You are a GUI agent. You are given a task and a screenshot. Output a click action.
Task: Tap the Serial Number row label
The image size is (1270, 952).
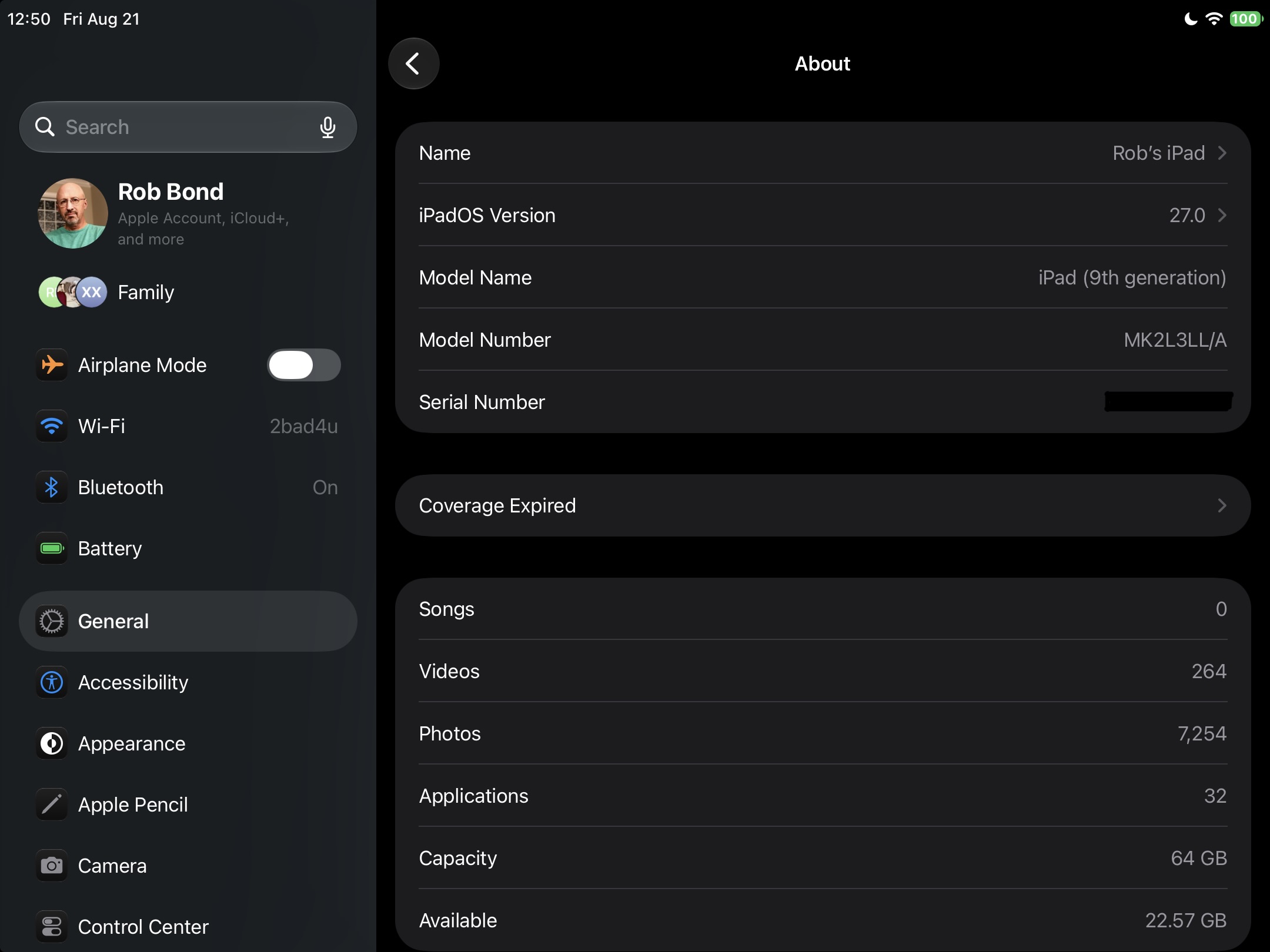482,402
